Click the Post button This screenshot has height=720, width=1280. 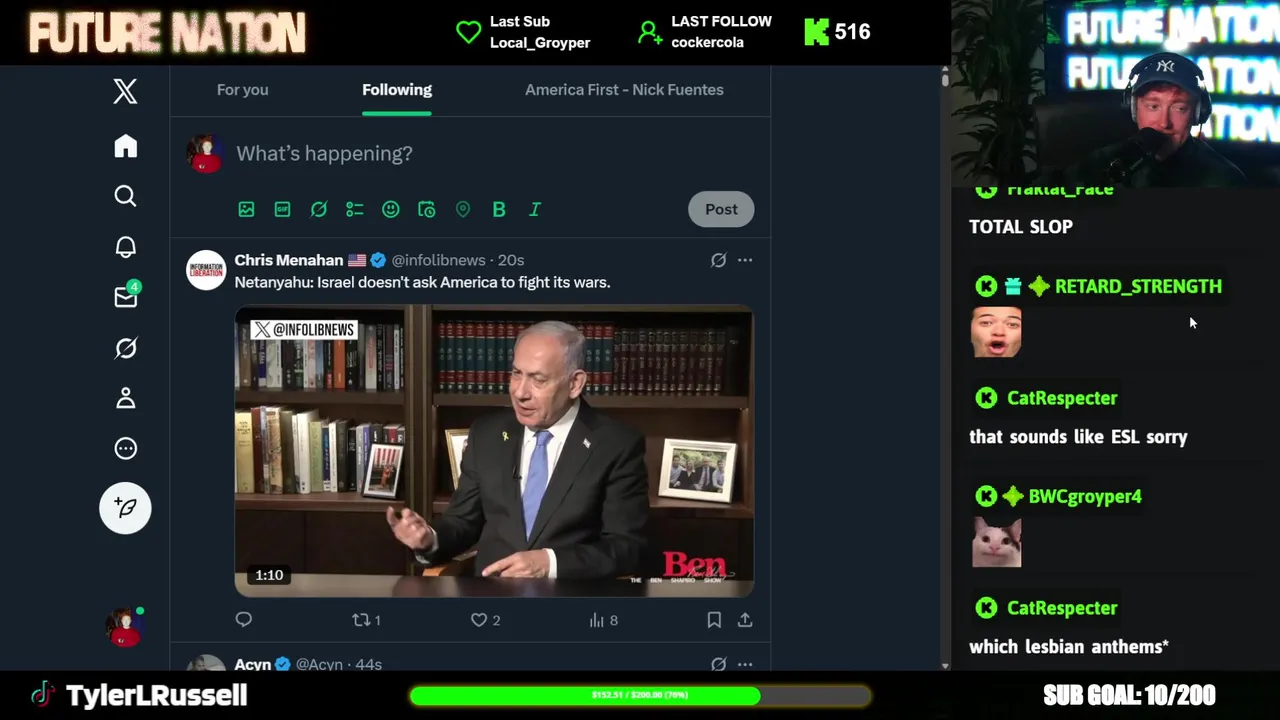[x=721, y=209]
